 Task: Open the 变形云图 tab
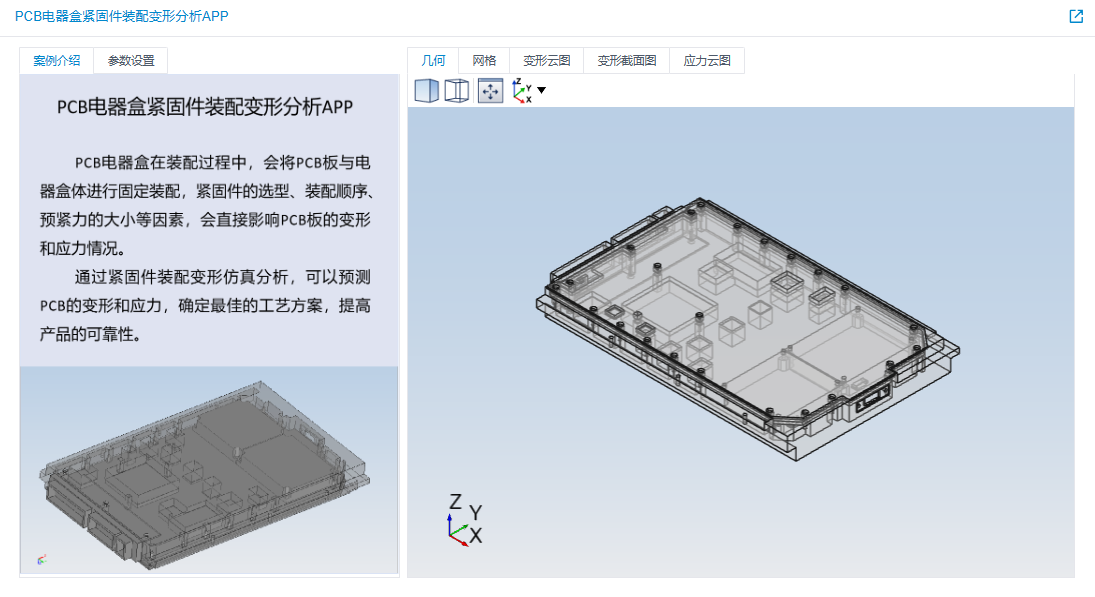pyautogui.click(x=547, y=61)
